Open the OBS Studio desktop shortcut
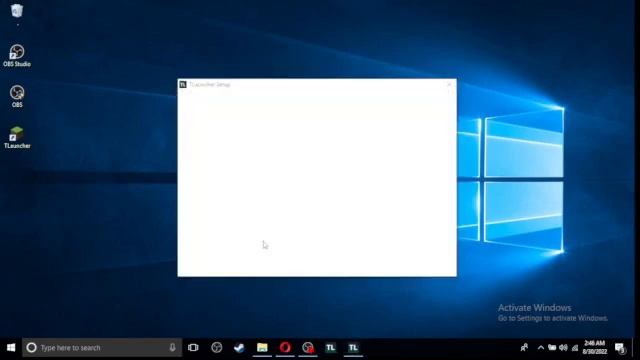 [17, 56]
